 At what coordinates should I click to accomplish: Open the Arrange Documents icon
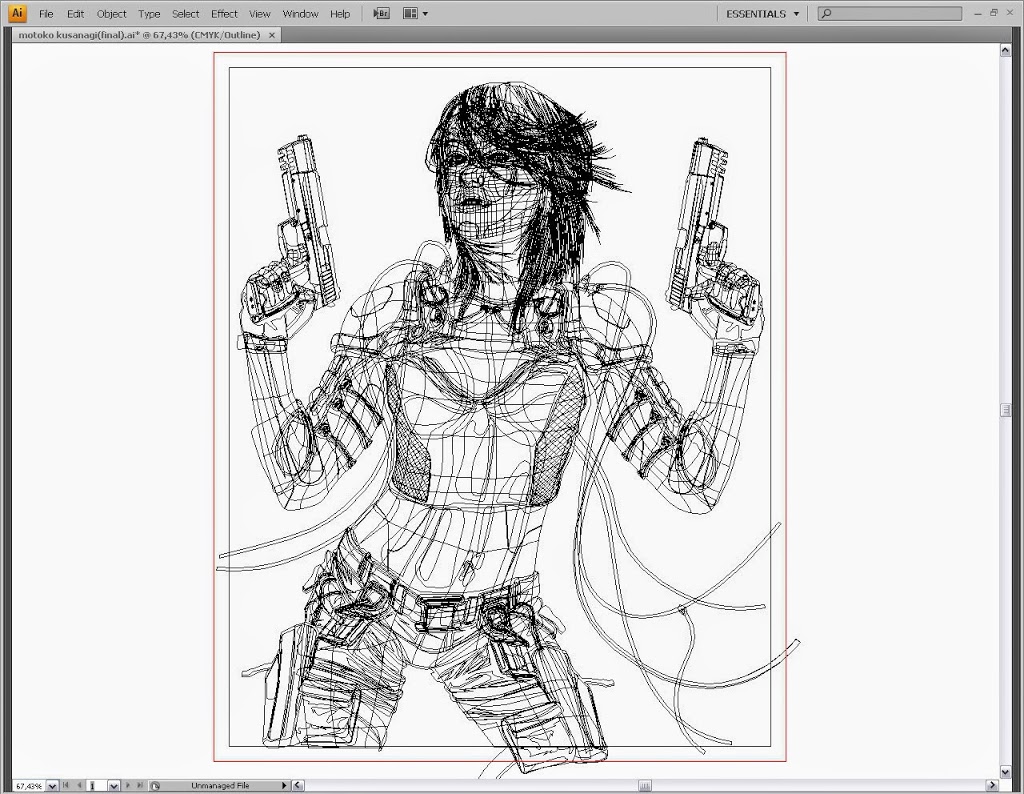[409, 13]
